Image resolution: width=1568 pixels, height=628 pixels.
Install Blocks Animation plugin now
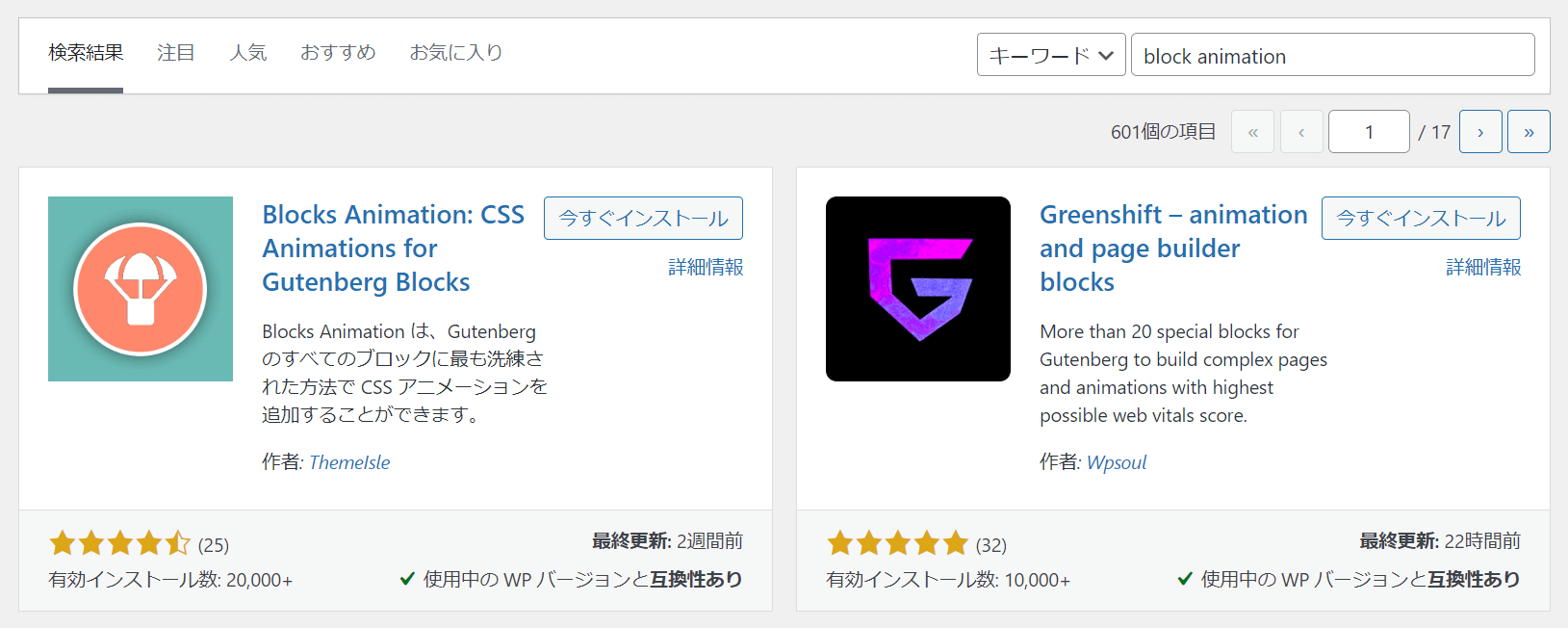[x=643, y=219]
